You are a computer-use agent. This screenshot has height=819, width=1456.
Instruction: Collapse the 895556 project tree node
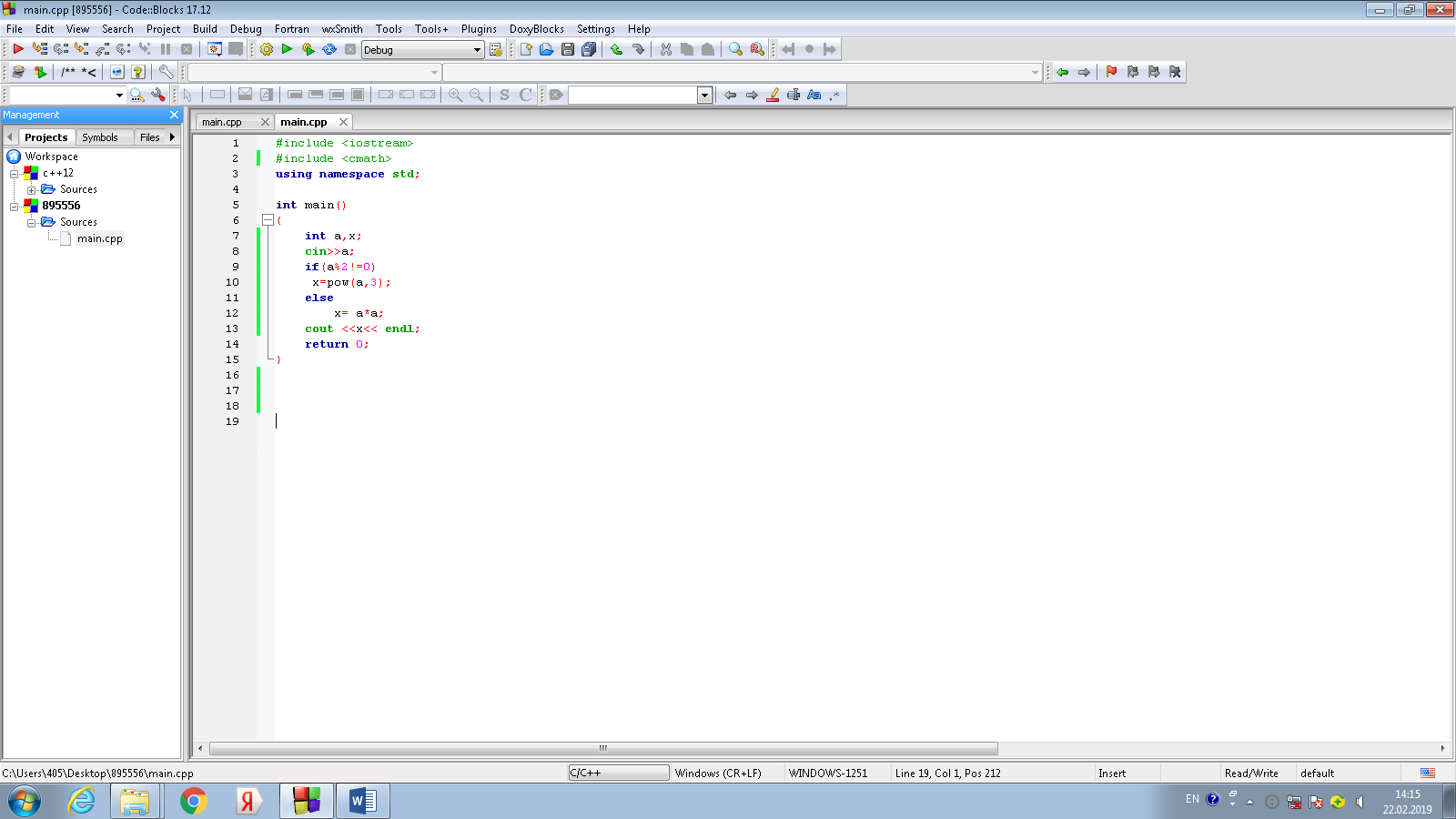coord(14,207)
